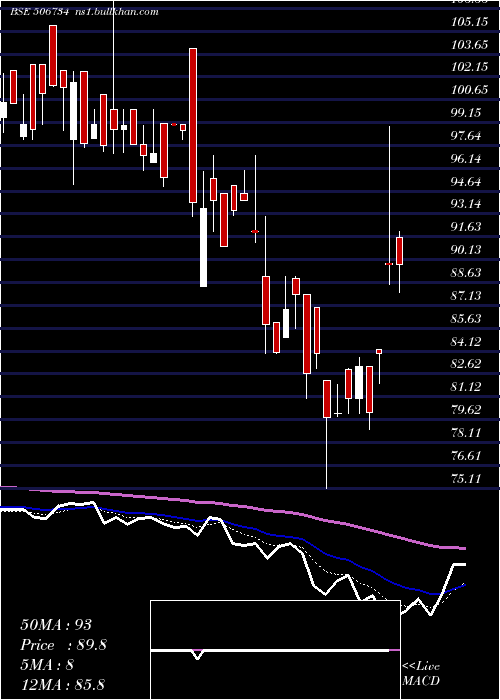Click the 103.65 price axis label
The width and height of the screenshot is (500, 700).
click(470, 44)
